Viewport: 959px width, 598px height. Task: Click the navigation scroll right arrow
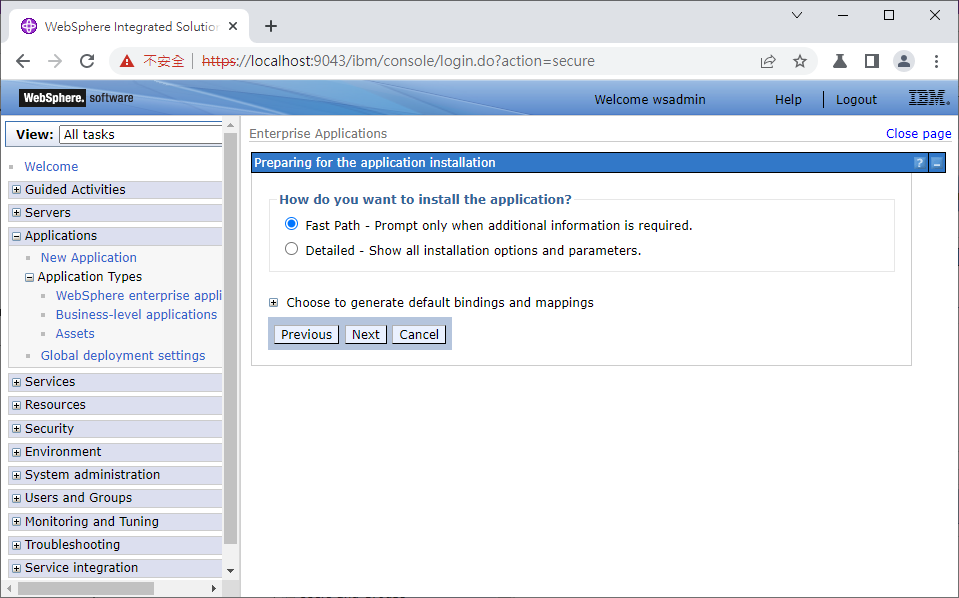point(213,588)
